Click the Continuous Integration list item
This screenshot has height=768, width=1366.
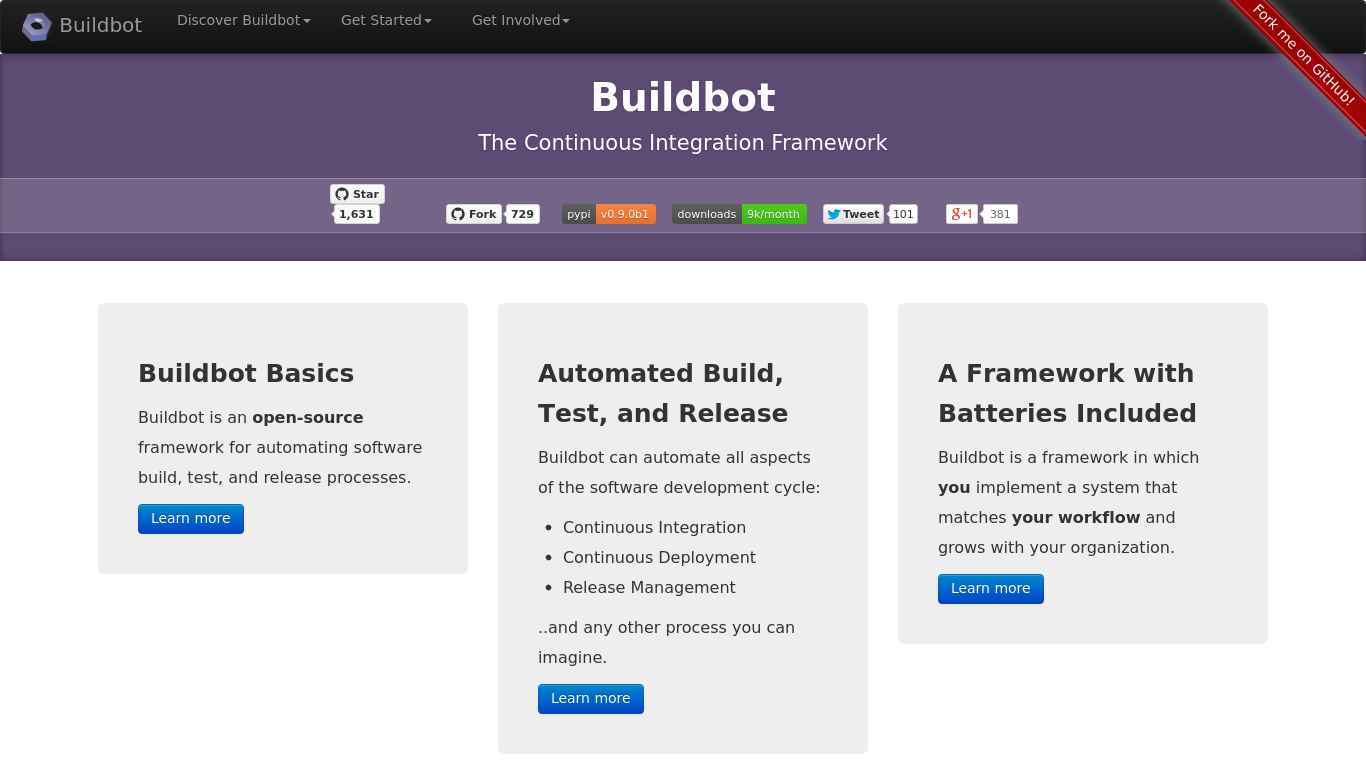click(654, 527)
